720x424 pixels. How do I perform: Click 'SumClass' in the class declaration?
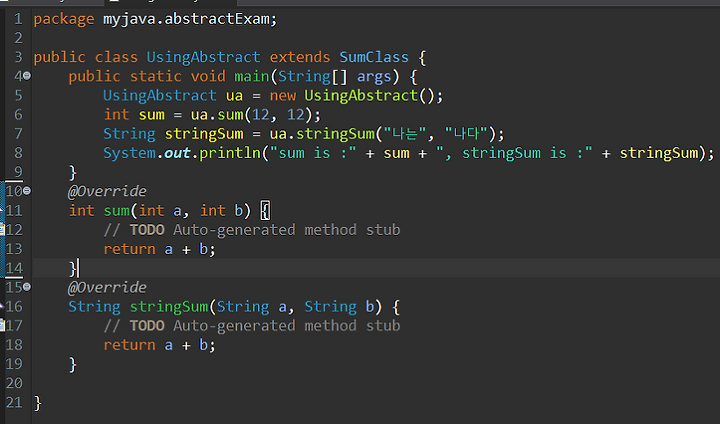(x=374, y=57)
